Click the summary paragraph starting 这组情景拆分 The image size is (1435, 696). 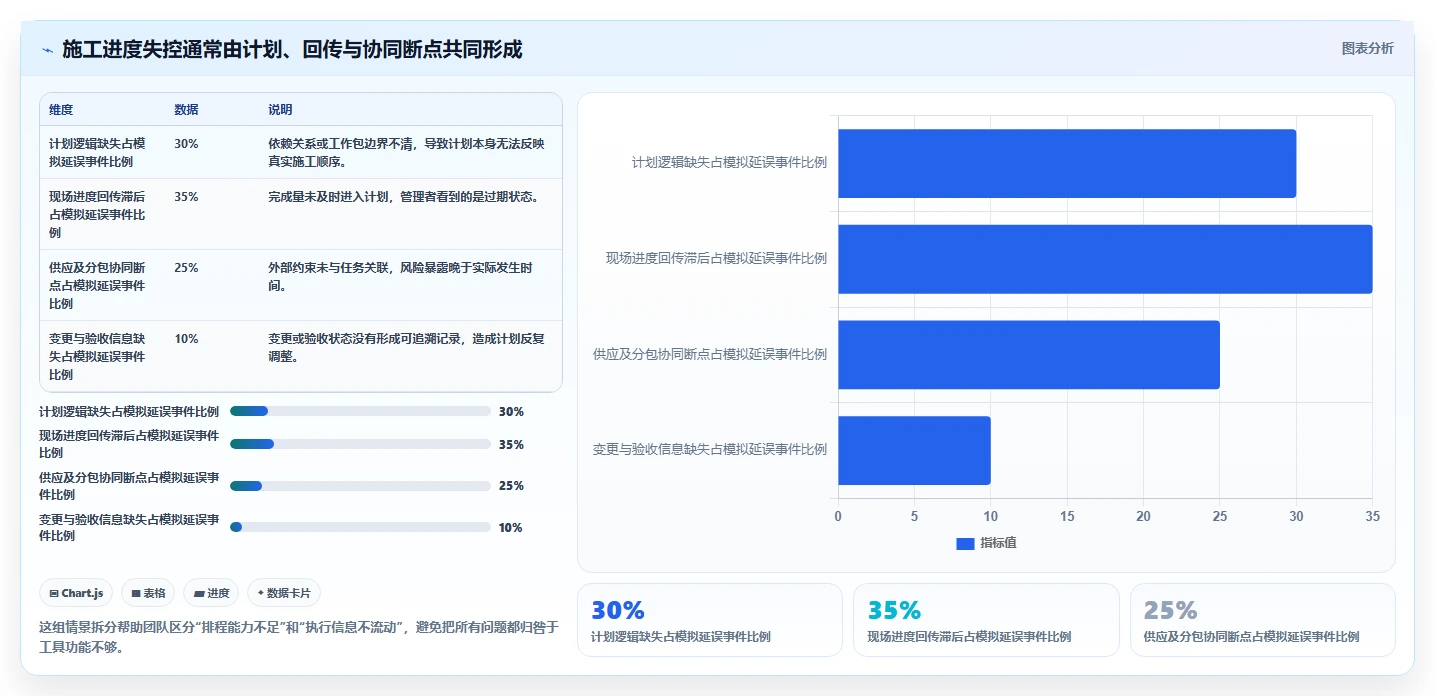click(x=298, y=637)
